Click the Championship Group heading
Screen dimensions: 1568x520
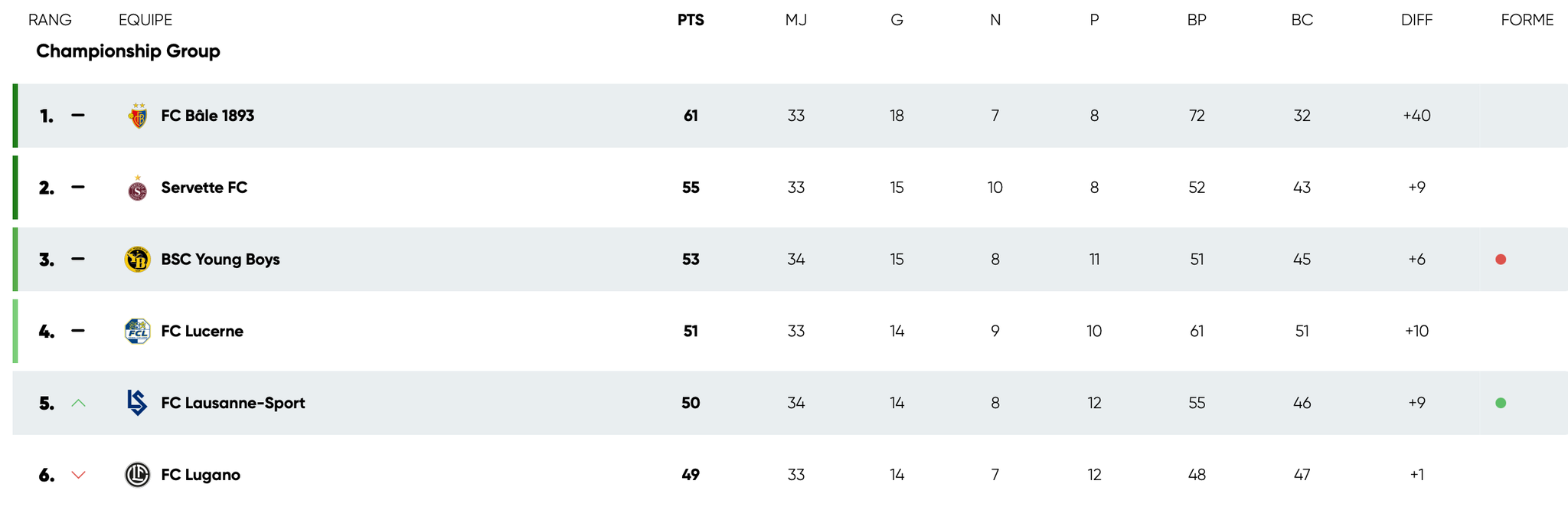(128, 51)
